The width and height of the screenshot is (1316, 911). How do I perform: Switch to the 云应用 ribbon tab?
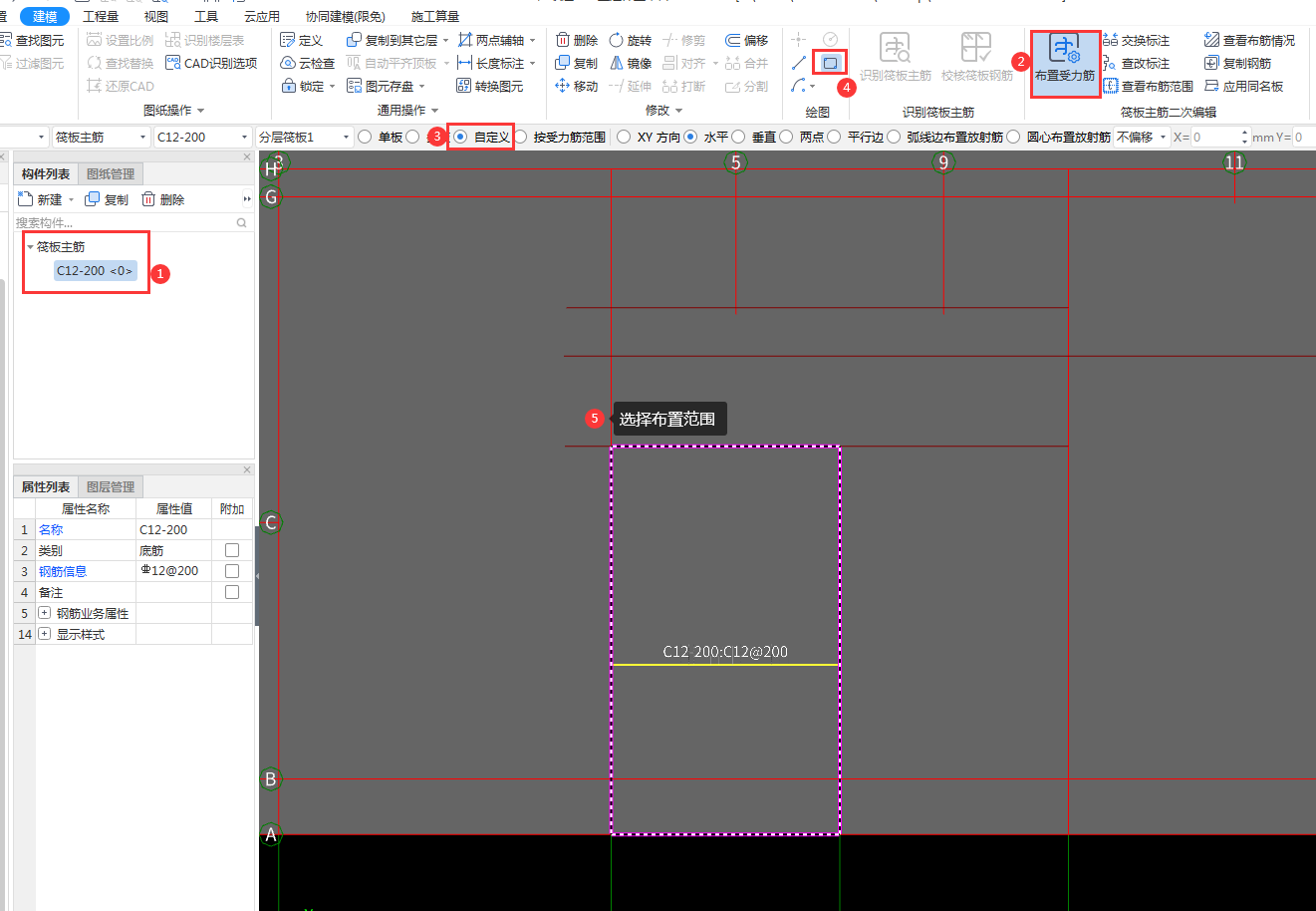click(x=262, y=16)
